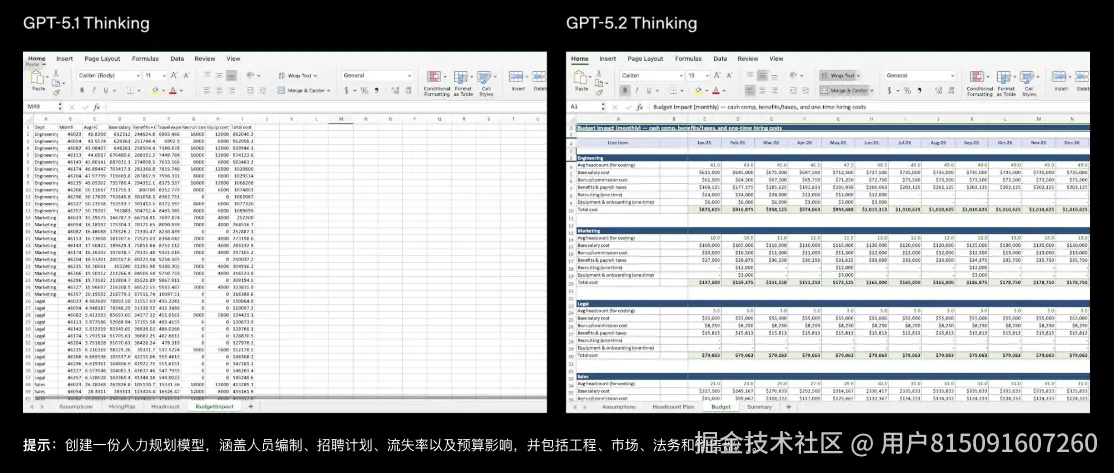Click red font color swatch, left window

[x=173, y=91]
